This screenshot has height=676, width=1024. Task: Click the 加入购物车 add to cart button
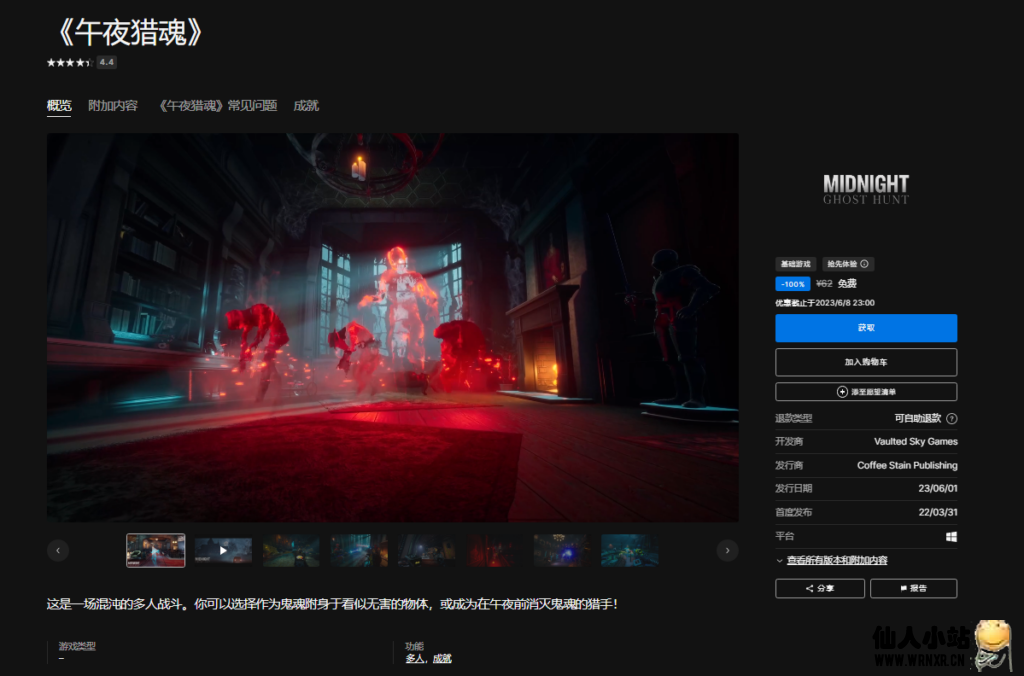[x=866, y=362]
